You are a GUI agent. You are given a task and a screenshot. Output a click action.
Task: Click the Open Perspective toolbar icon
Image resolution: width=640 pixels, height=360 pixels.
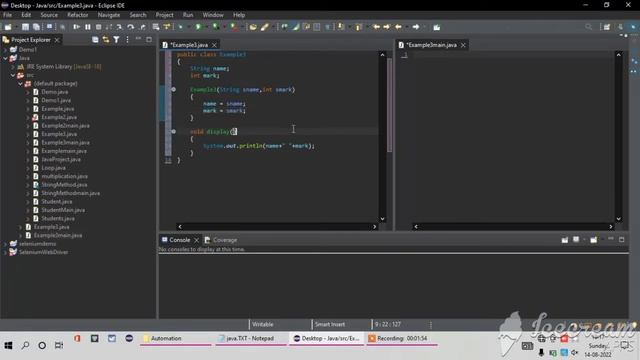point(607,27)
